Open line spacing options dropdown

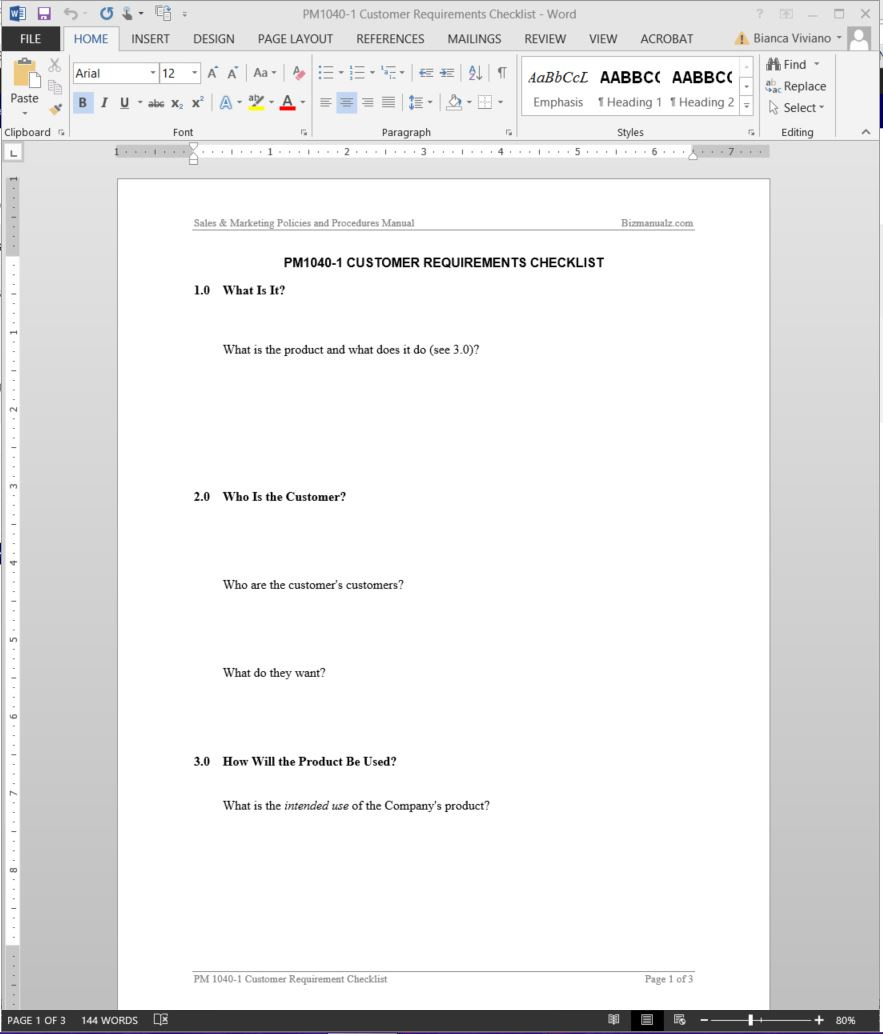(421, 102)
